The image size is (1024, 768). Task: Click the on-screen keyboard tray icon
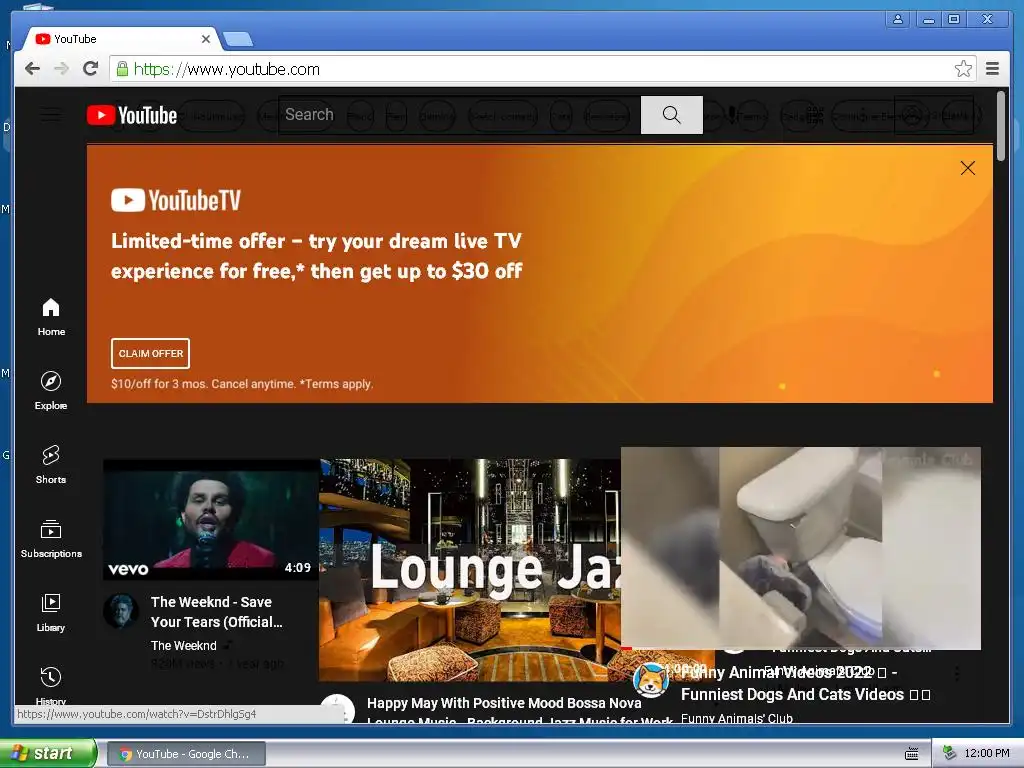coord(912,754)
